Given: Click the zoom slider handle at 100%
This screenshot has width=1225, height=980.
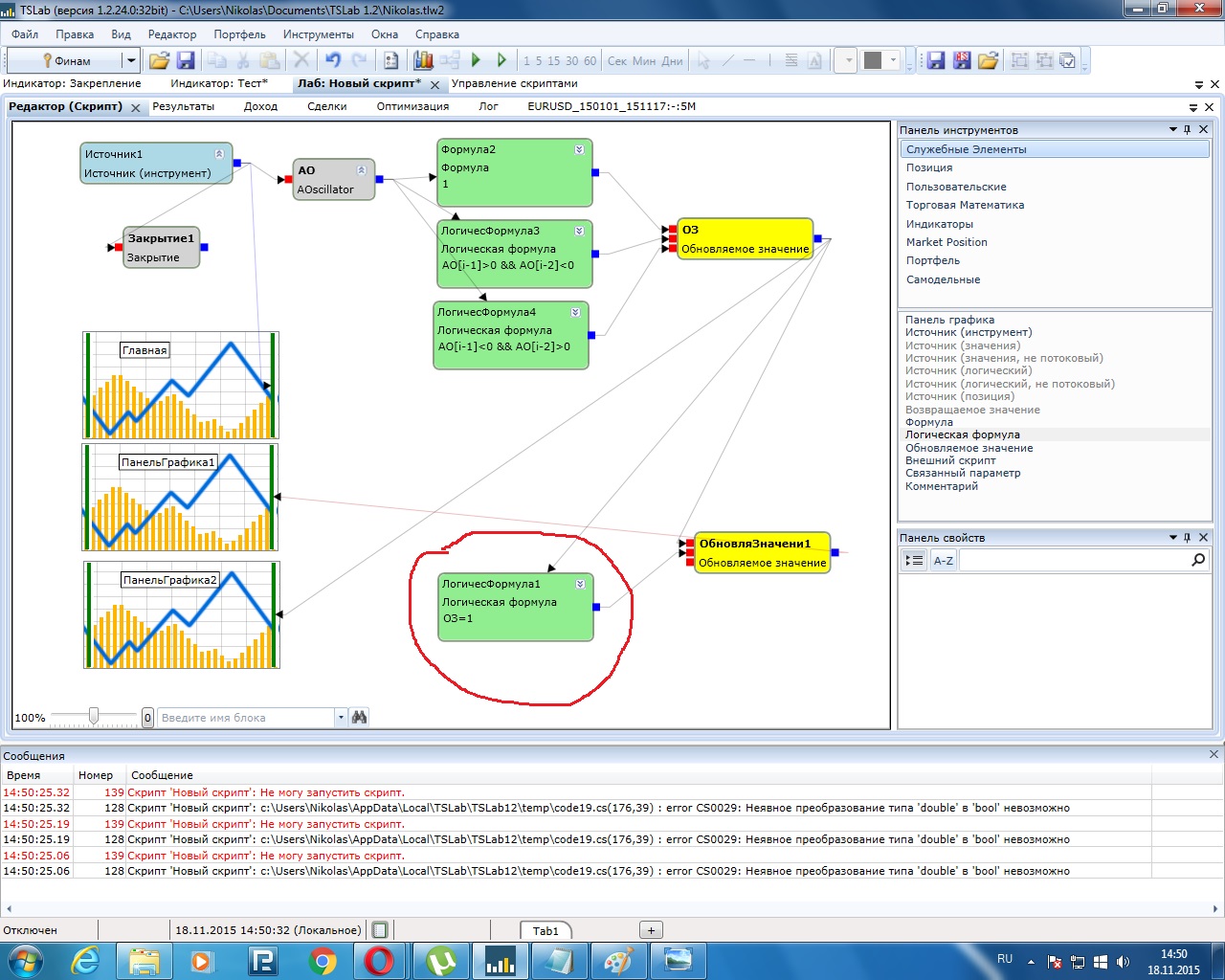Looking at the screenshot, I should coord(94,716).
